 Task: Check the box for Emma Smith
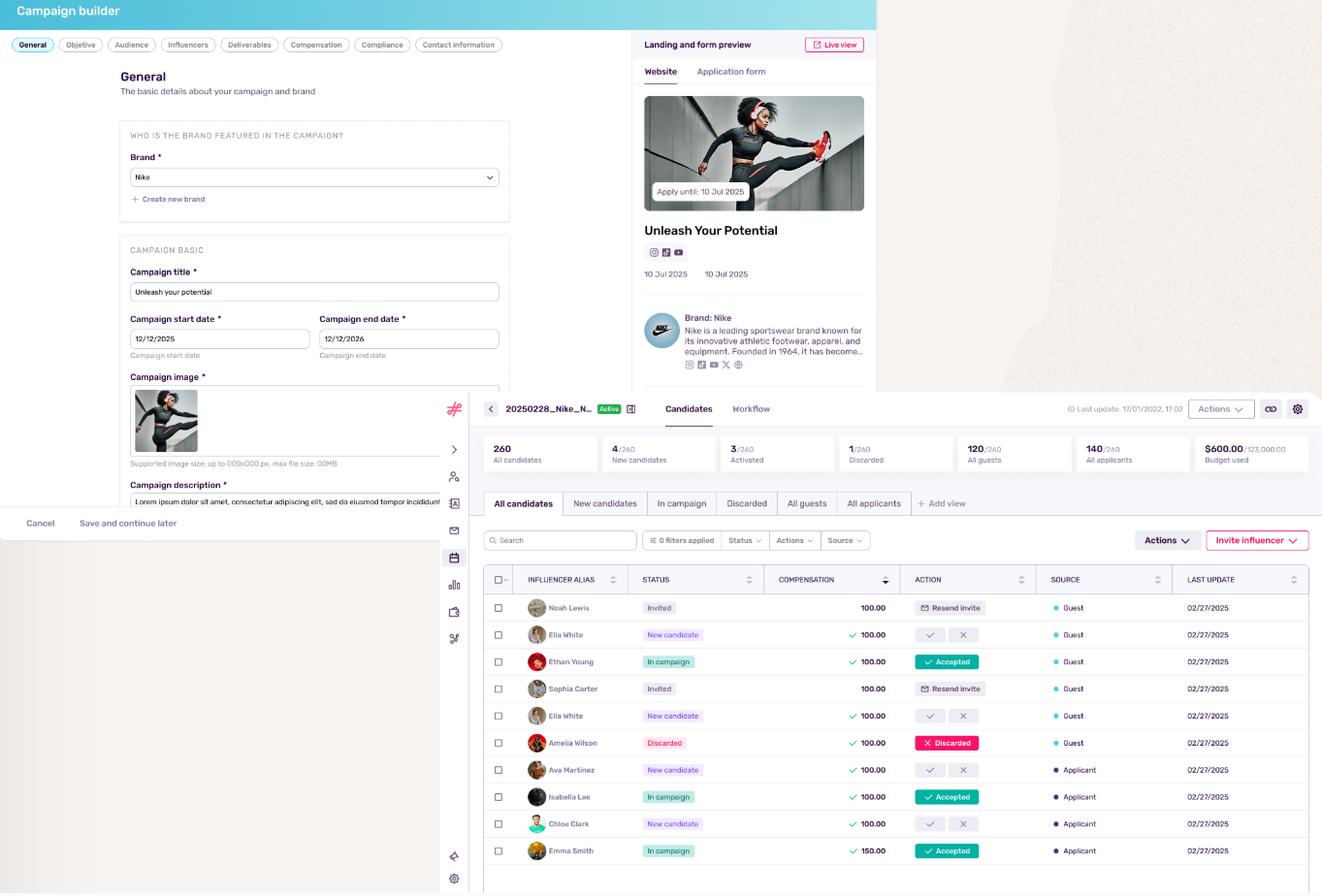[x=499, y=851]
